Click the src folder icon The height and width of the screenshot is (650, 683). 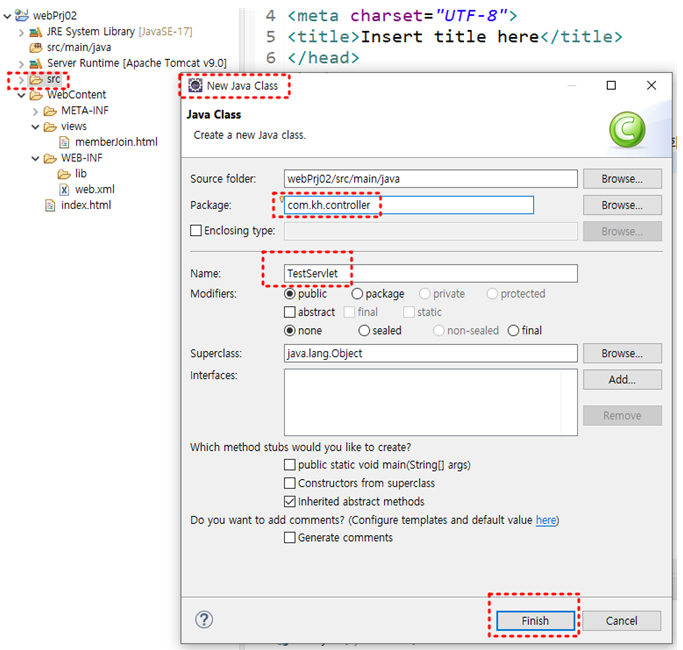point(36,79)
